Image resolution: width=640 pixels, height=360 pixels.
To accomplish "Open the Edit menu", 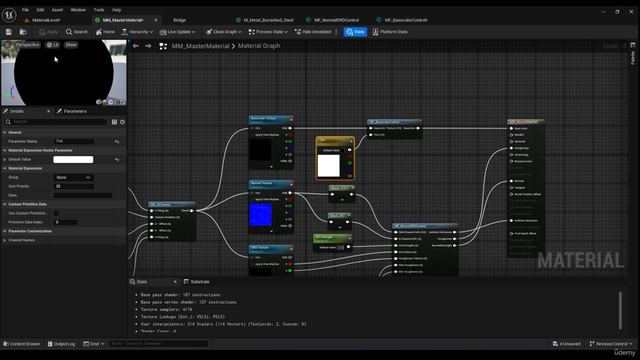I will pyautogui.click(x=40, y=10).
